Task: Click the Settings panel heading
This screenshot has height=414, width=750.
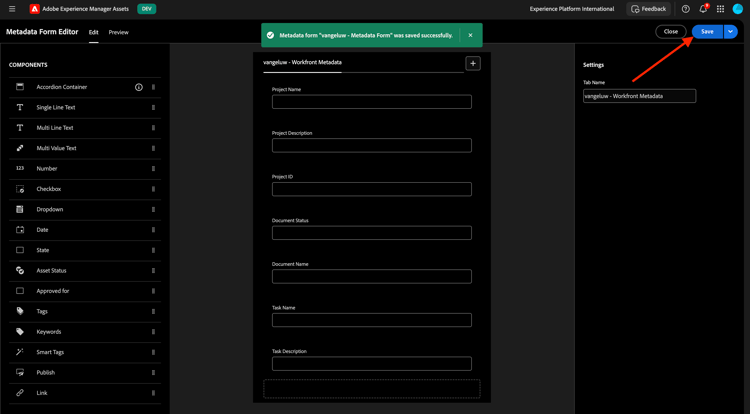Action: 593,65
